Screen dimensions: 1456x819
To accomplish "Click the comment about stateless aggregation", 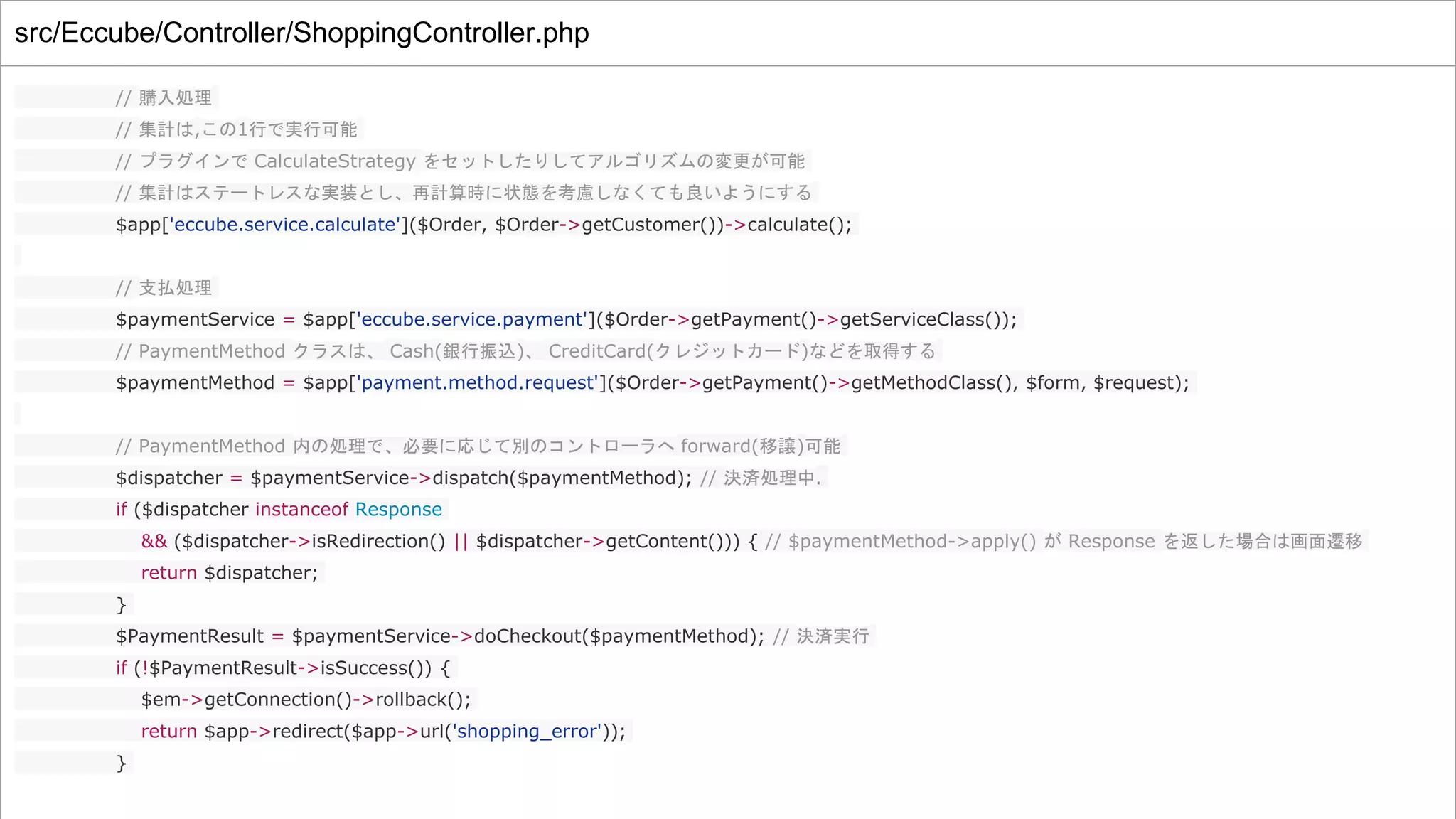I will 463,193.
